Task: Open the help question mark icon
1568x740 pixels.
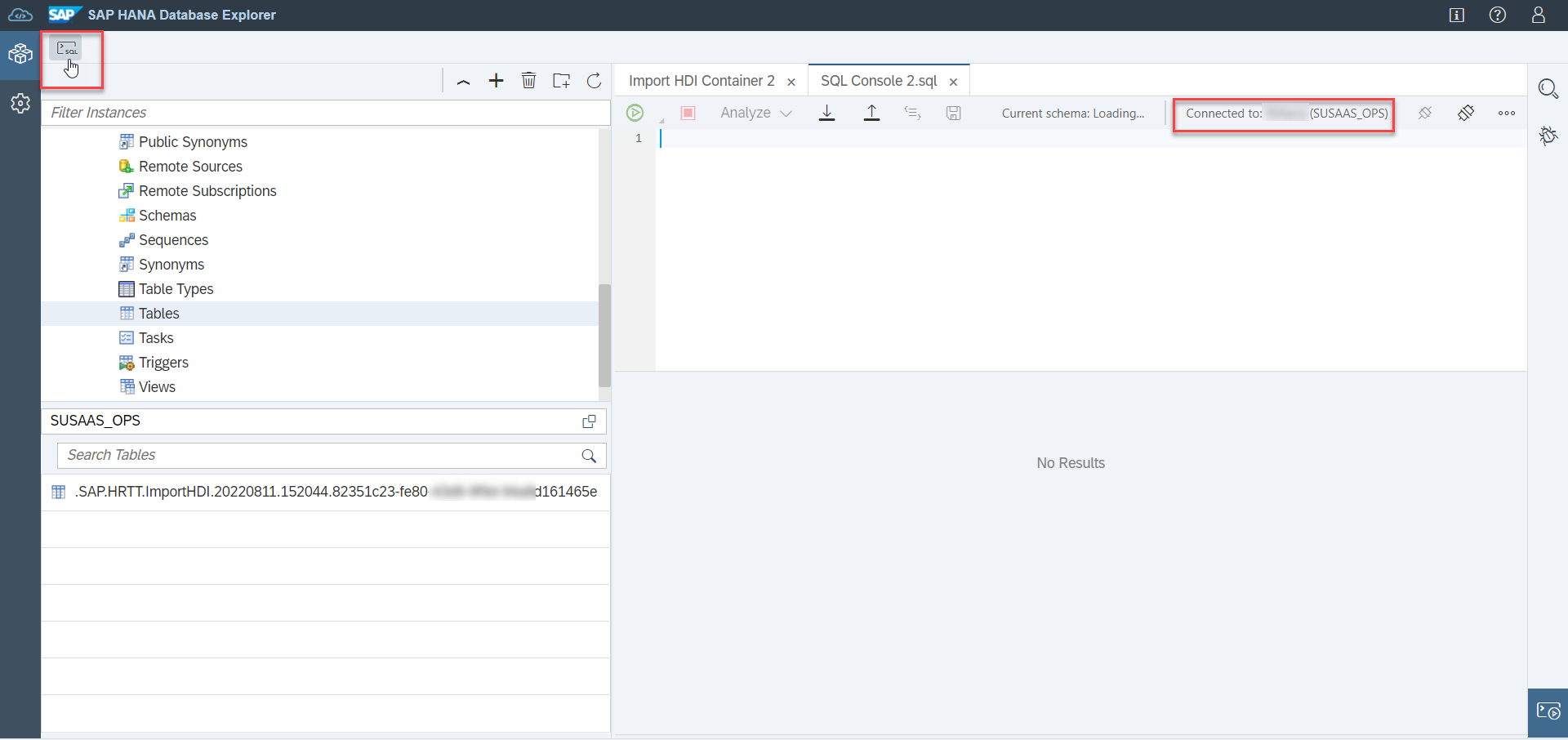Action: point(1498,15)
